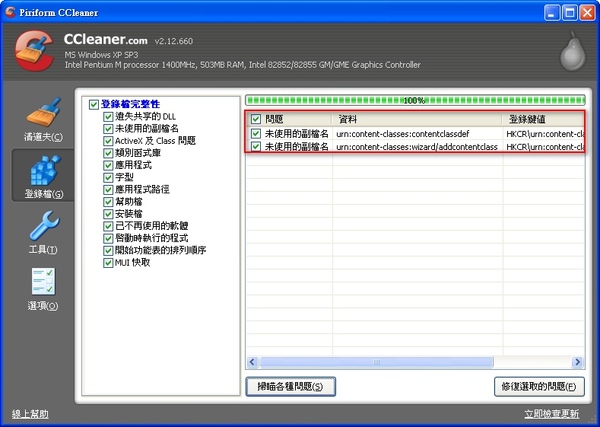This screenshot has height=427, width=600.
Task: Toggle ActiveX 及 Class 問題 checkbox
Action: (108, 141)
